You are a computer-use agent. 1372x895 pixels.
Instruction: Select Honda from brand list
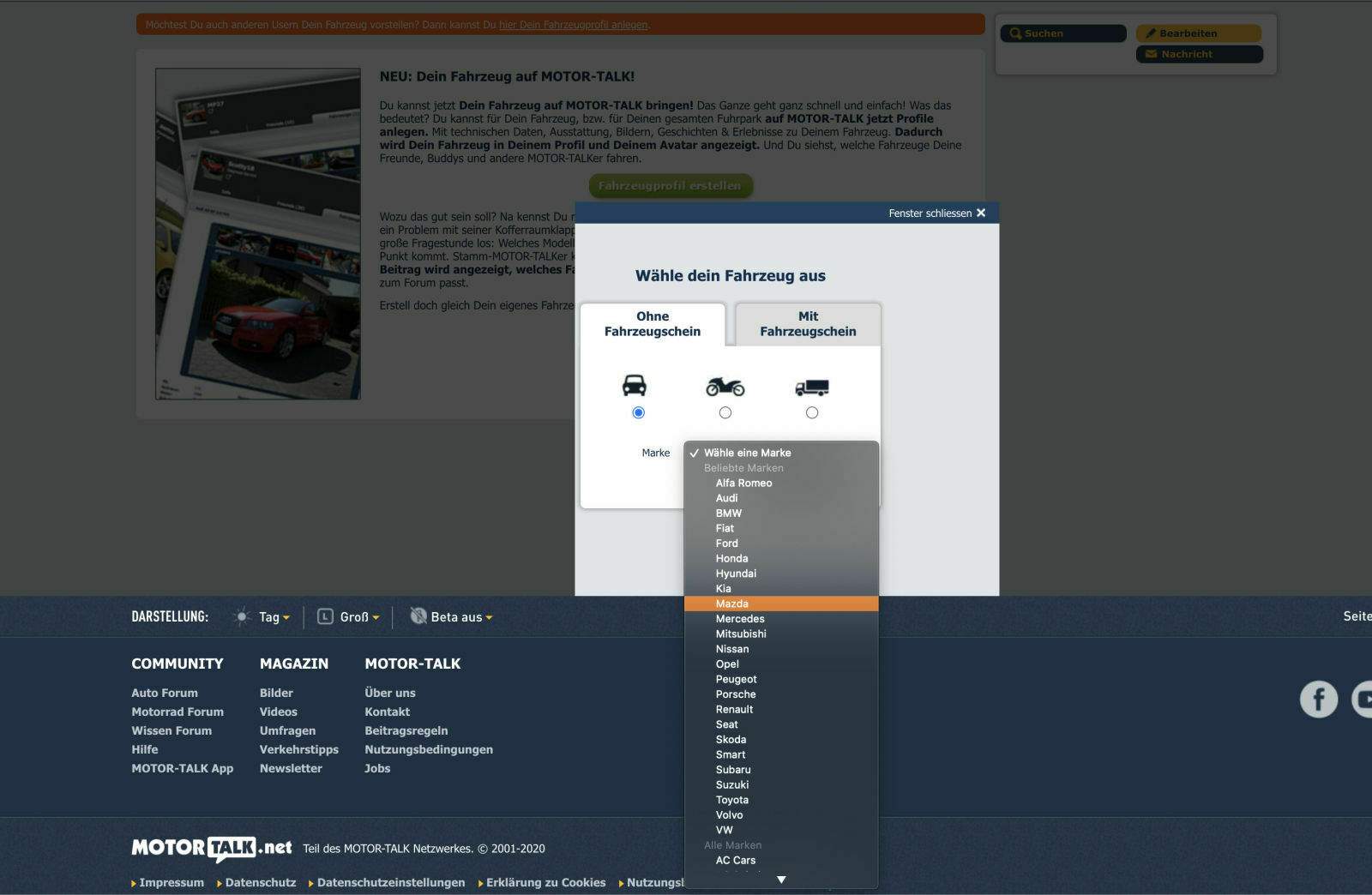(781, 558)
